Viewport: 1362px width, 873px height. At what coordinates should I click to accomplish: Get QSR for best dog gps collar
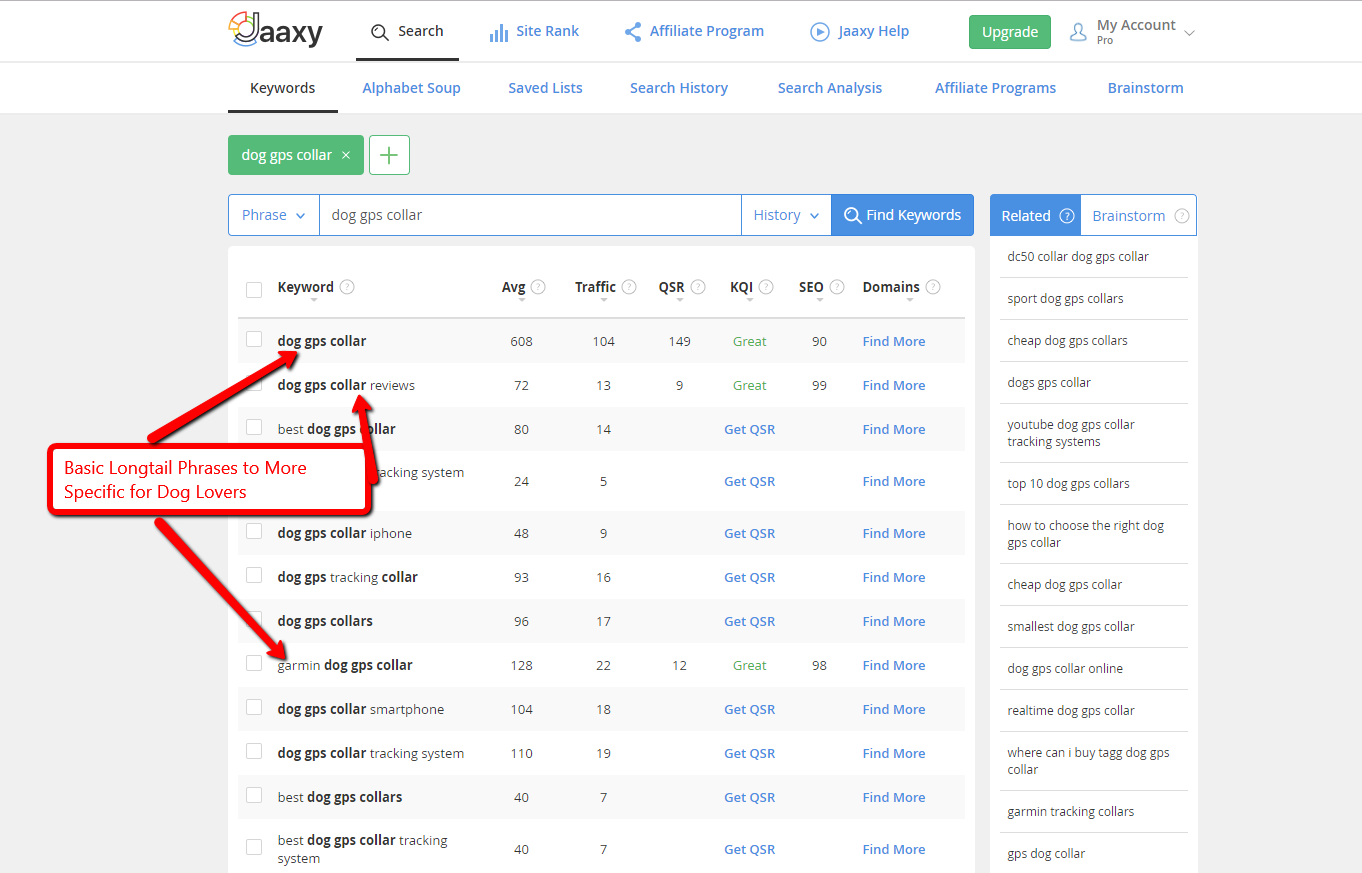749,429
